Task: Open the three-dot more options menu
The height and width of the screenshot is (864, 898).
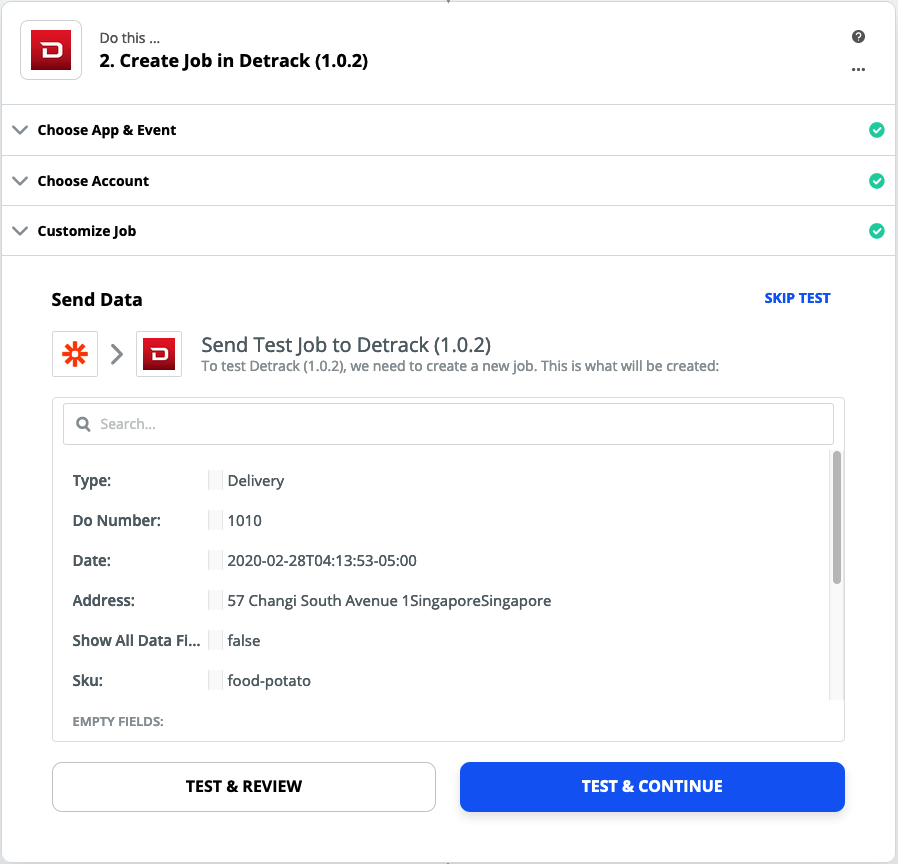Action: [x=858, y=69]
